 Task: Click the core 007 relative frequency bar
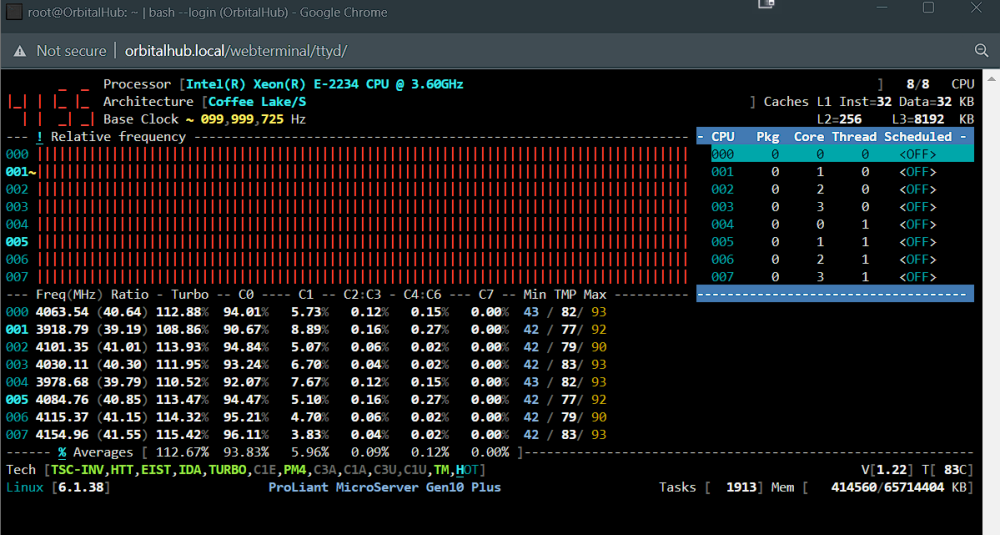pos(362,277)
